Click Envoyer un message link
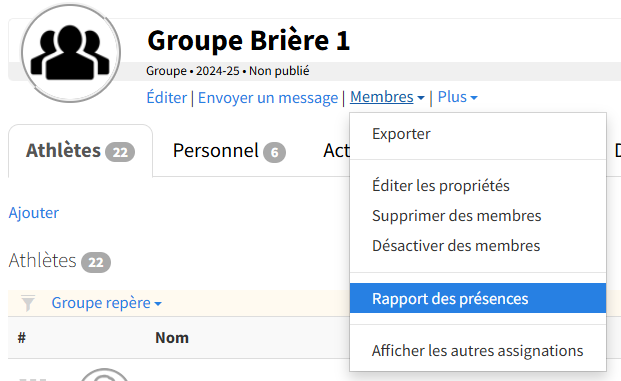621x381 pixels. [x=268, y=97]
